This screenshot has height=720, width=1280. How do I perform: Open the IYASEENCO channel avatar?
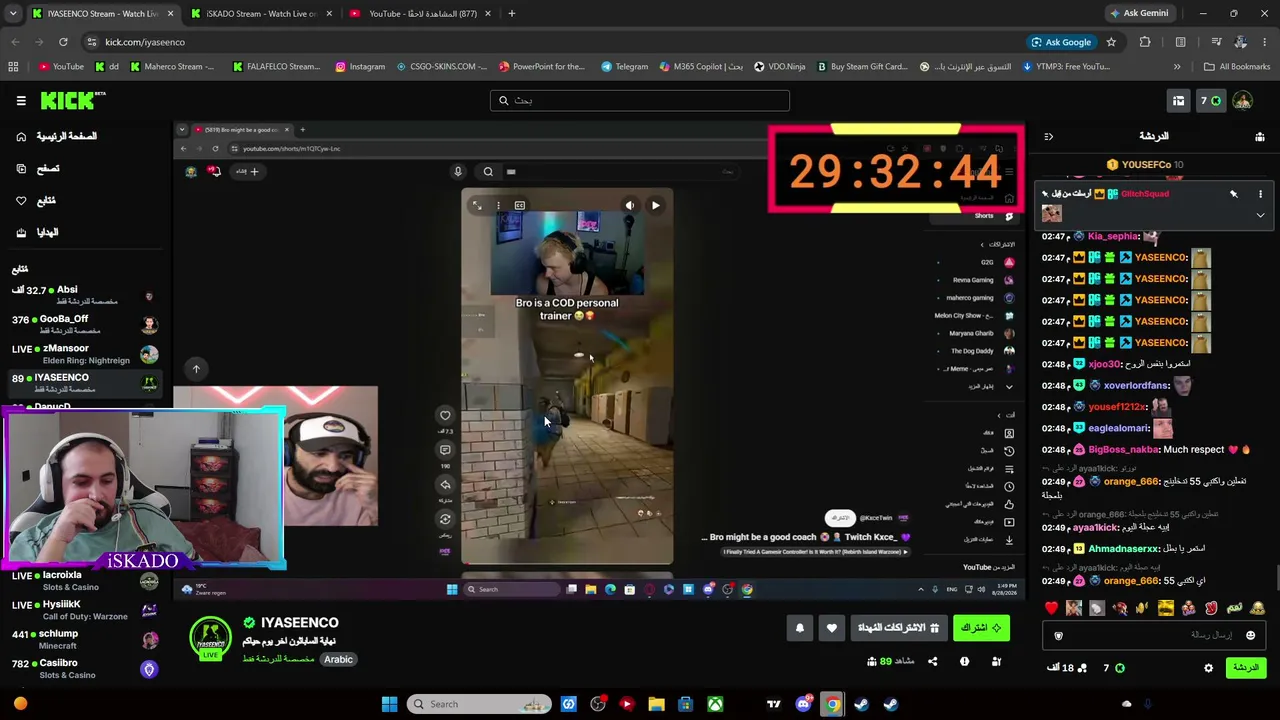(x=210, y=639)
